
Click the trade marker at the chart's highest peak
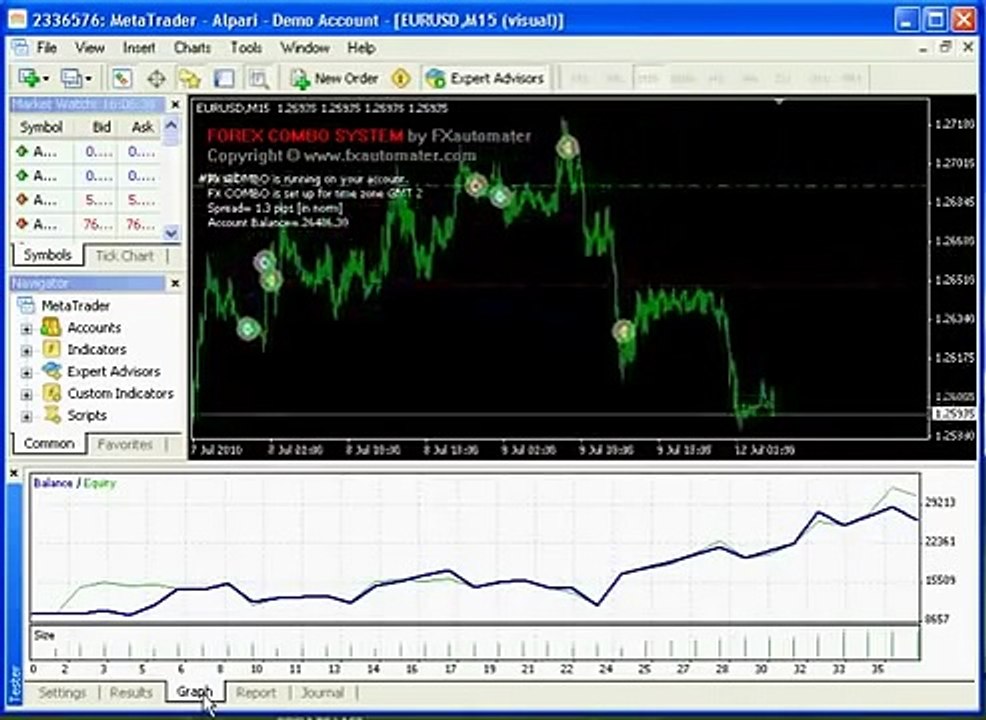tap(567, 148)
